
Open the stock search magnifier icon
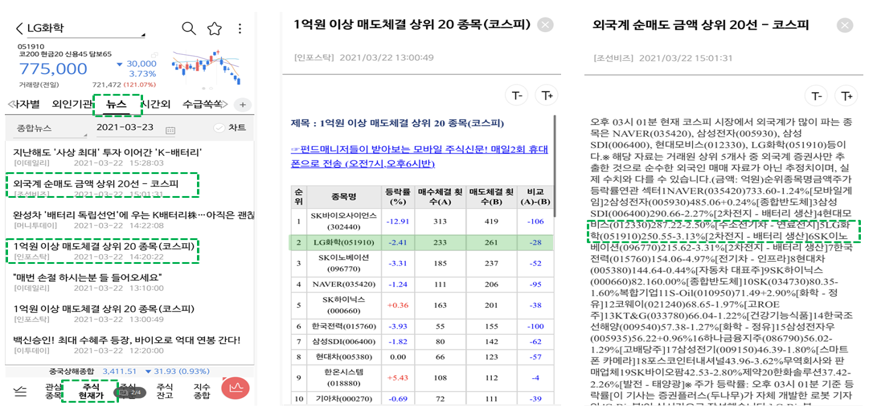click(189, 28)
